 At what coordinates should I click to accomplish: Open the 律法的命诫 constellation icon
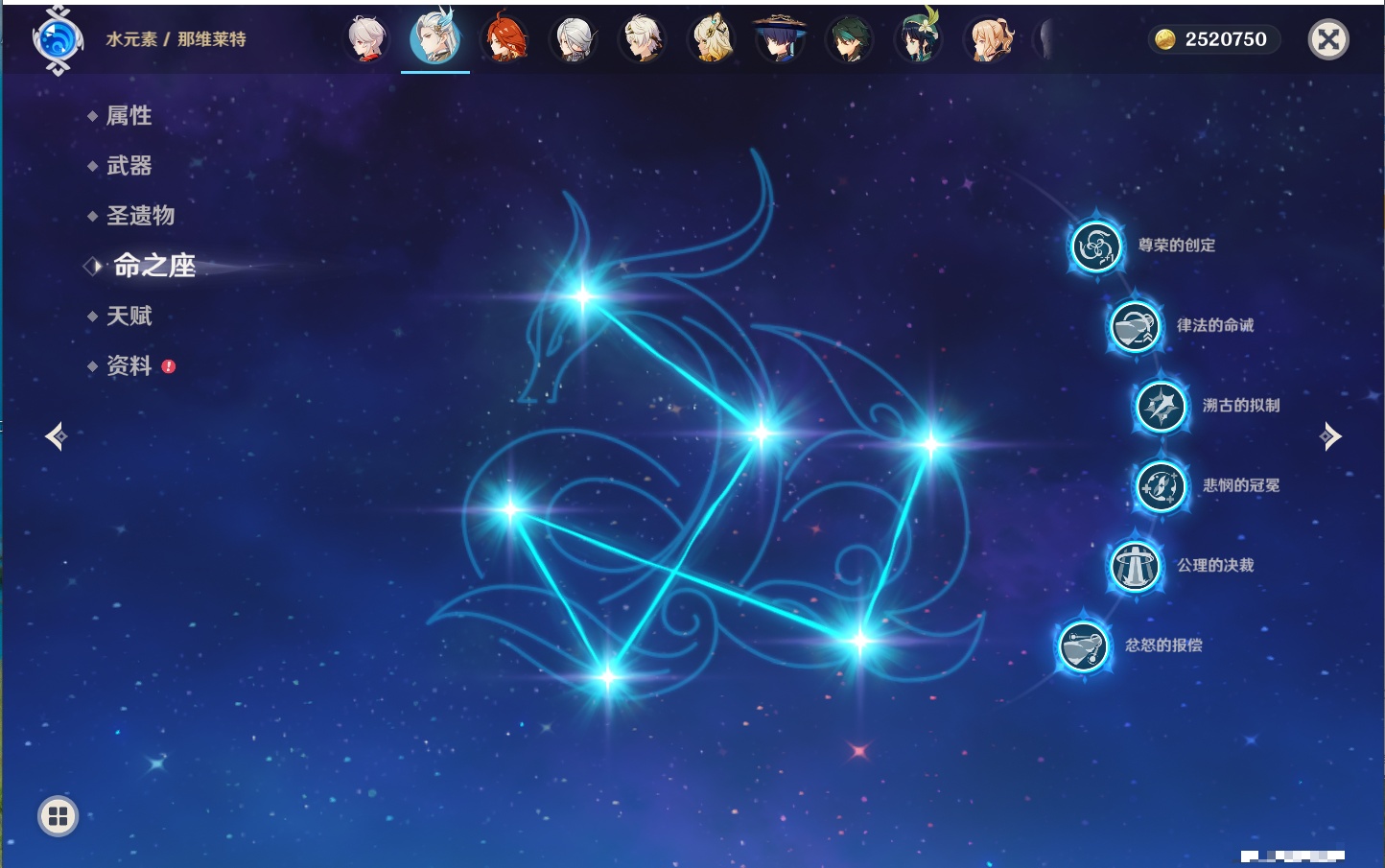tap(1135, 326)
